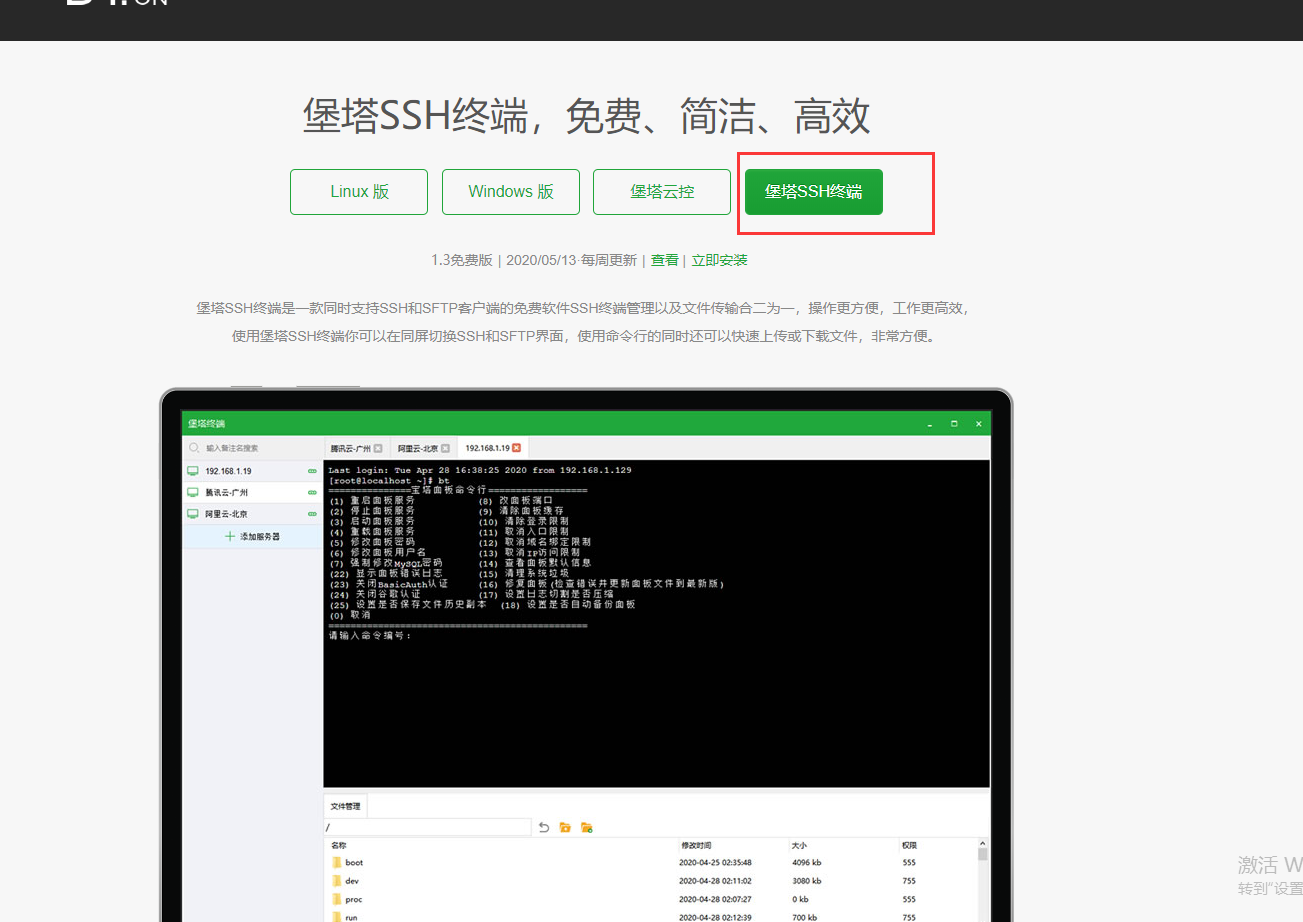
Task: Open the Windows 版 button
Action: [510, 192]
